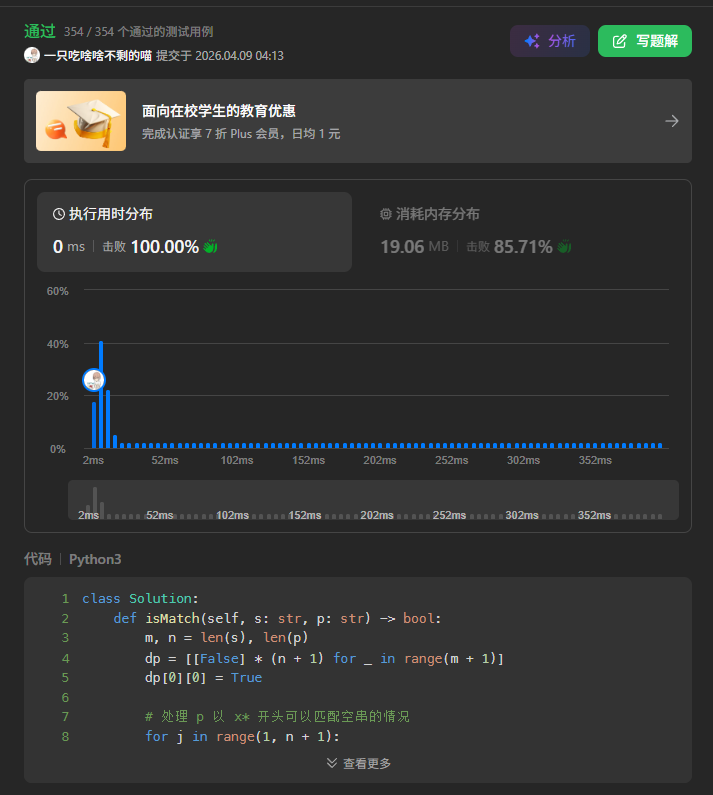
Task: Open 面向在校学生的教育优惠 banner title
Action: pyautogui.click(x=219, y=111)
